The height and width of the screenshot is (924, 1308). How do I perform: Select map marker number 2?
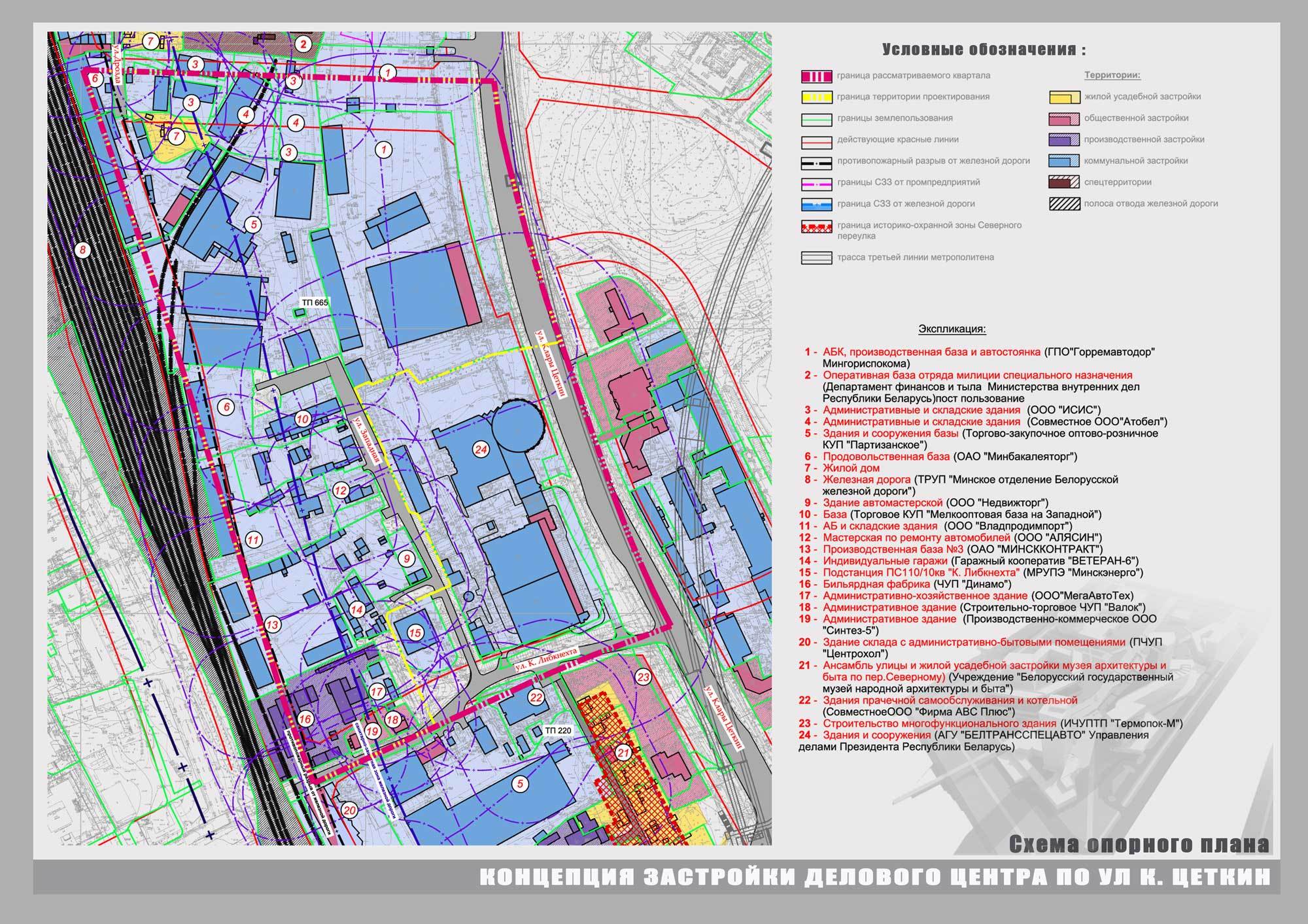(303, 44)
